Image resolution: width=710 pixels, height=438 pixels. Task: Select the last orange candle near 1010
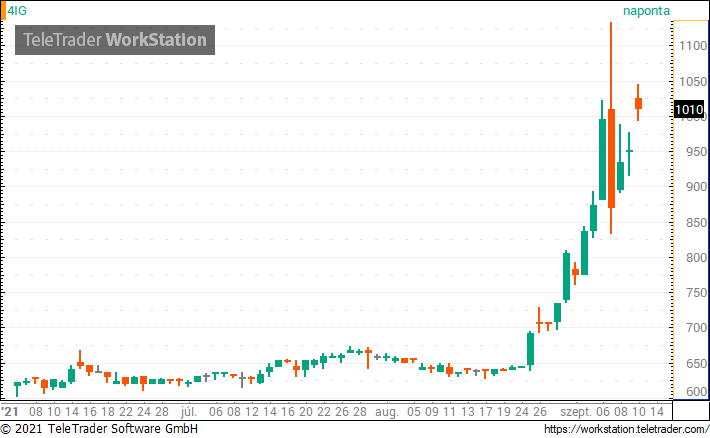[638, 103]
